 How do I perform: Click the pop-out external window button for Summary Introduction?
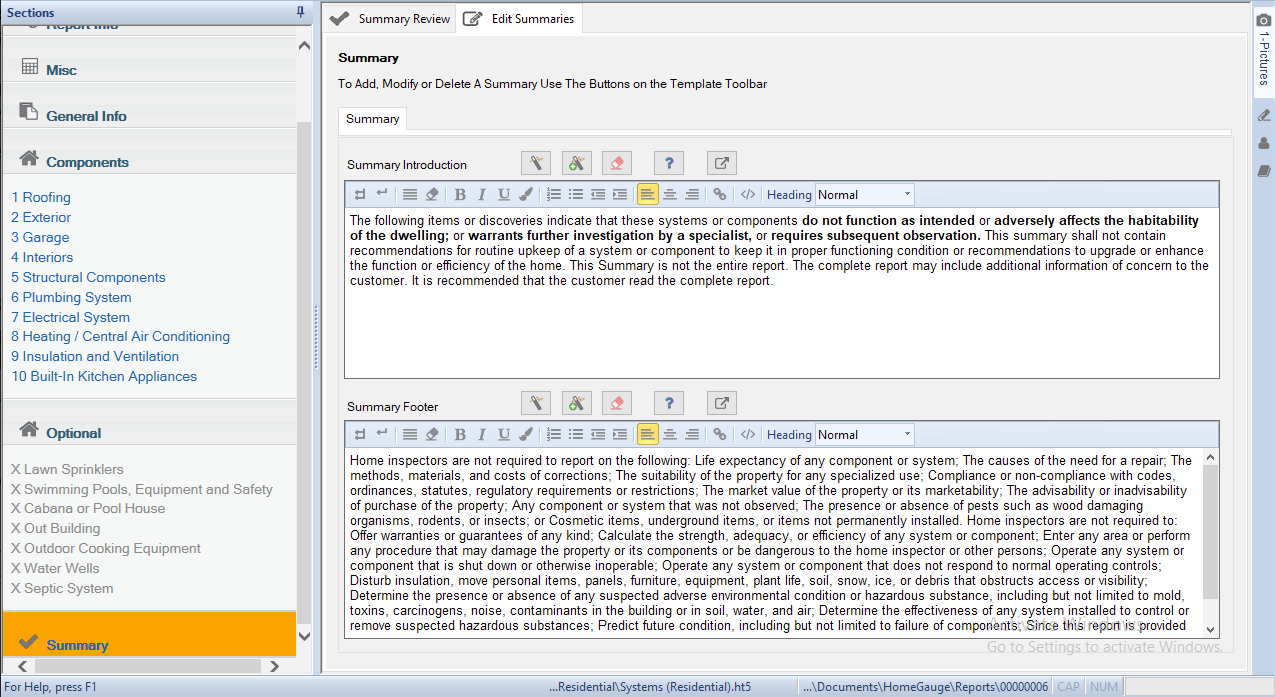pos(722,163)
